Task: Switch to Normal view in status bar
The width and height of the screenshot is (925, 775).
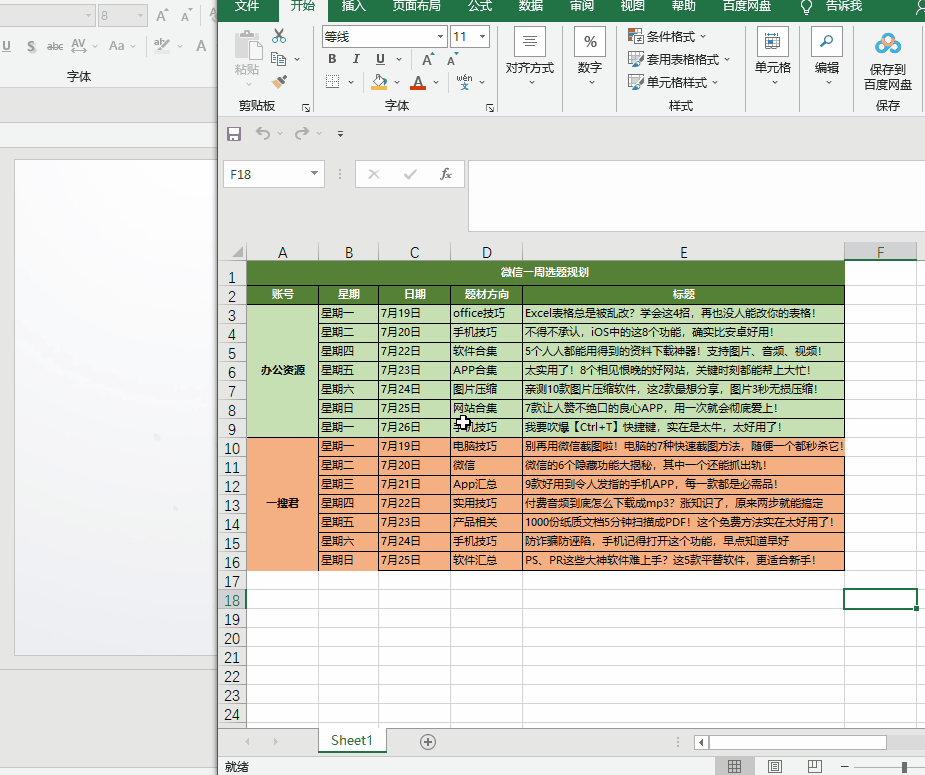Action: [x=734, y=766]
